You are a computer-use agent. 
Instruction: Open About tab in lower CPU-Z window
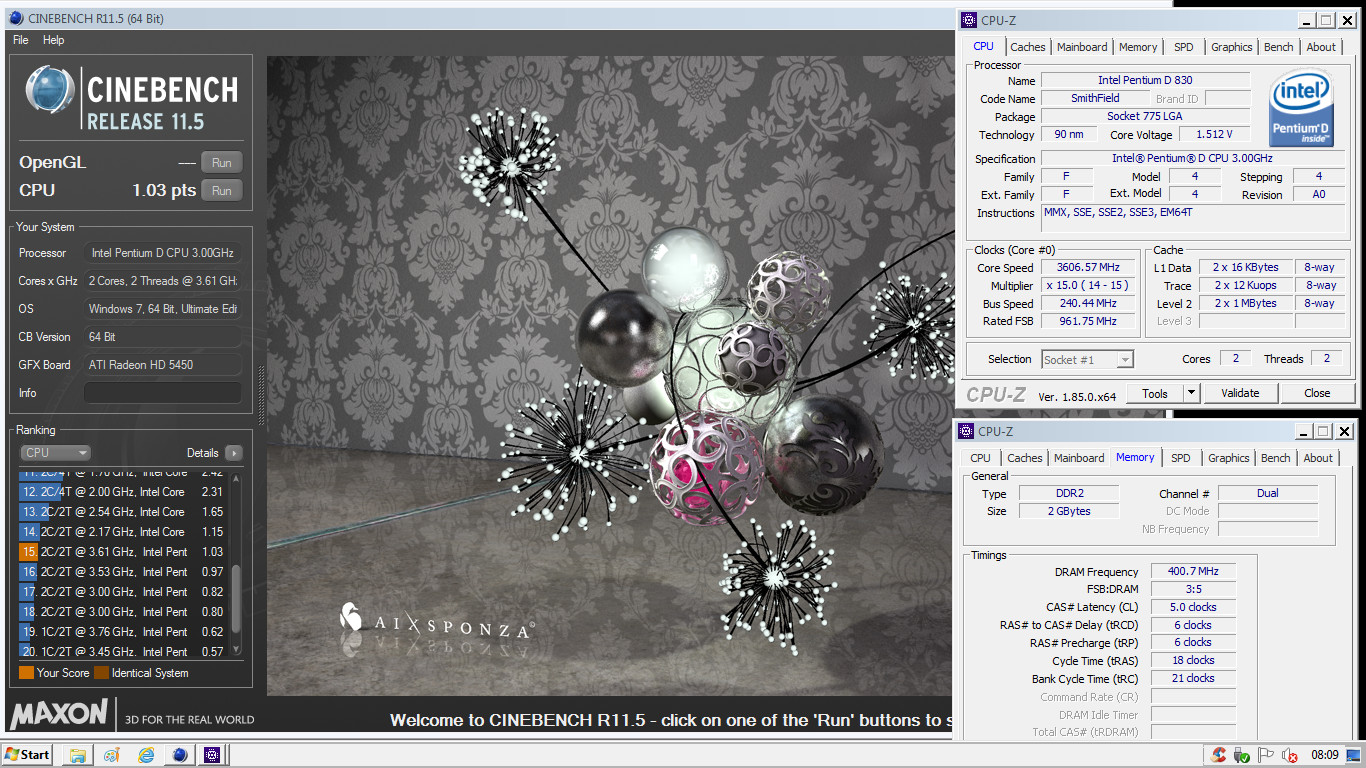pyautogui.click(x=1318, y=458)
